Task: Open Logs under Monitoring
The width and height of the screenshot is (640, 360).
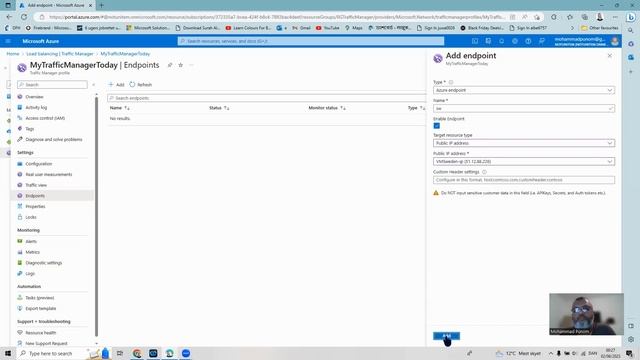Action: click(x=30, y=273)
